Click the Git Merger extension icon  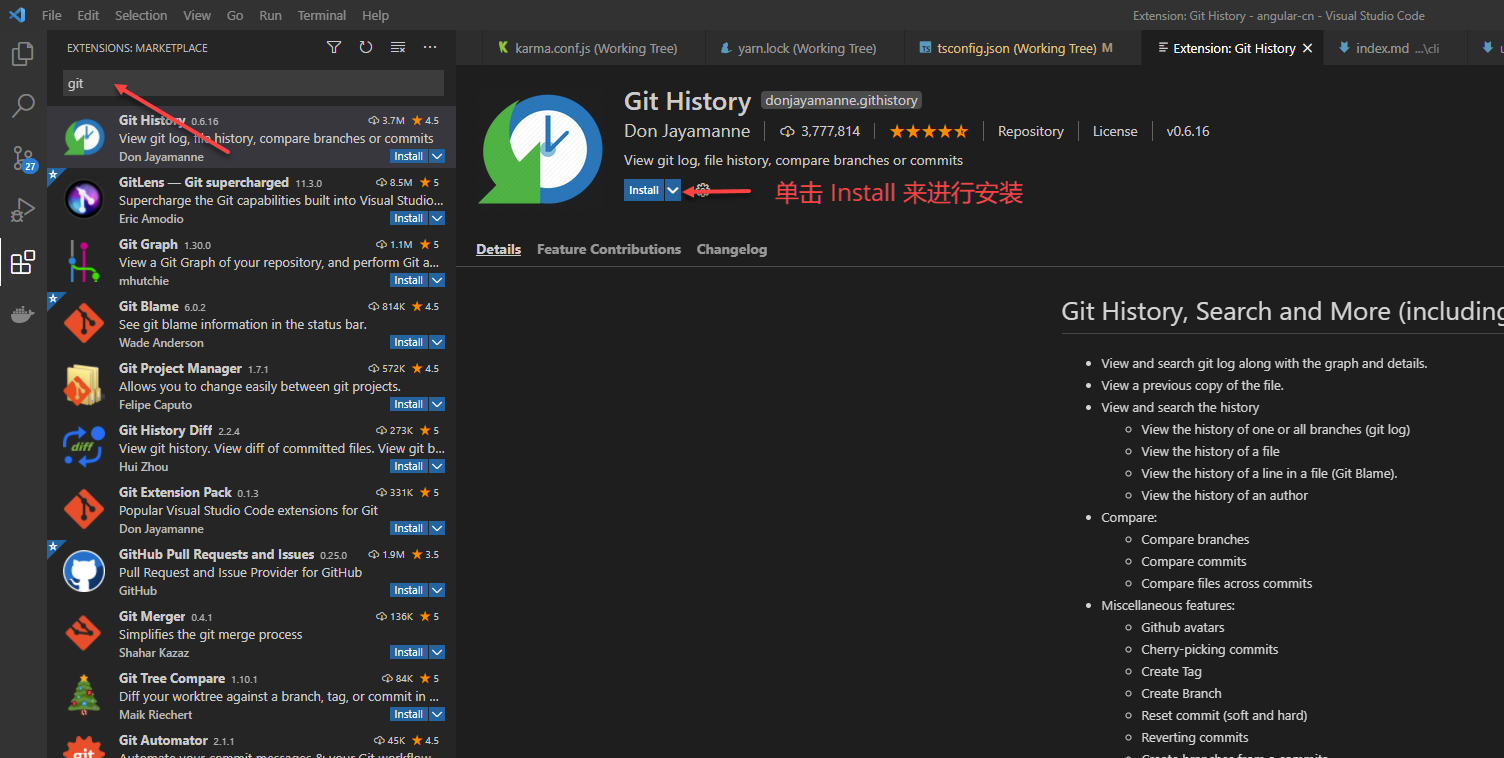[x=84, y=634]
